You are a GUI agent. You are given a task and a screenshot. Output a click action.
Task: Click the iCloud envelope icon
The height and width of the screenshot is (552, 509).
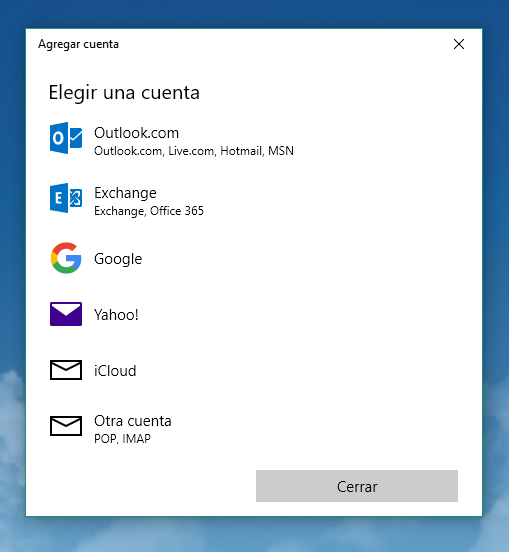(66, 370)
